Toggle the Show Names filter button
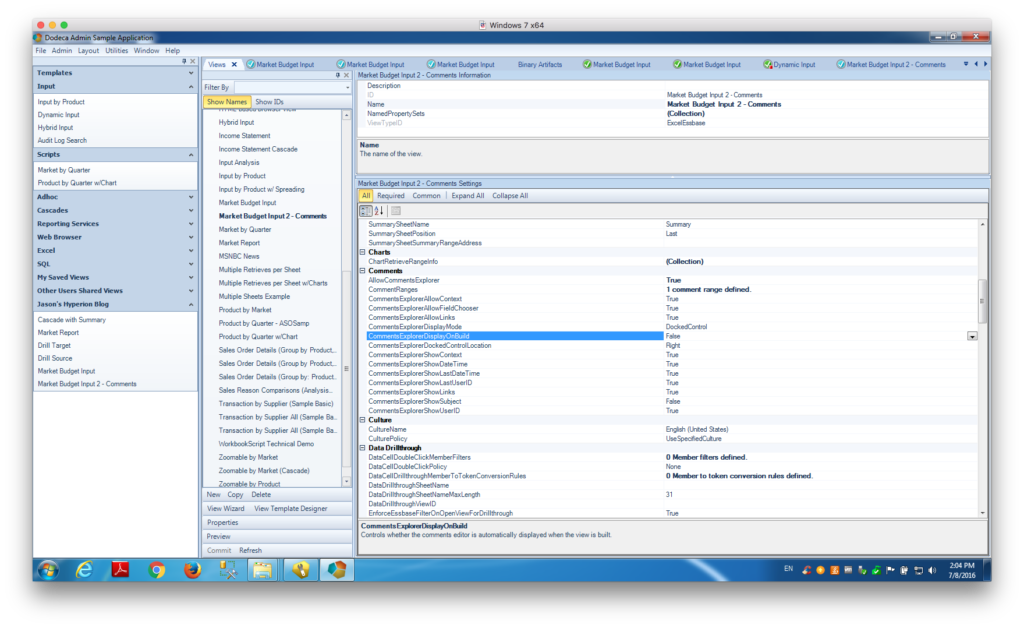The width and height of the screenshot is (1024, 628). pyautogui.click(x=227, y=101)
